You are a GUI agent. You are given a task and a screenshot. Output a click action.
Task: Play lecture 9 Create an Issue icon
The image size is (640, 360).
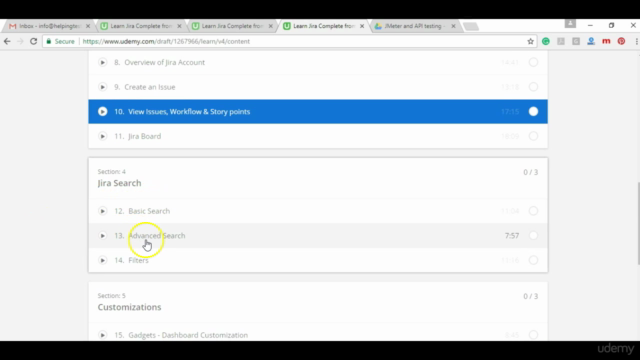pyautogui.click(x=102, y=87)
